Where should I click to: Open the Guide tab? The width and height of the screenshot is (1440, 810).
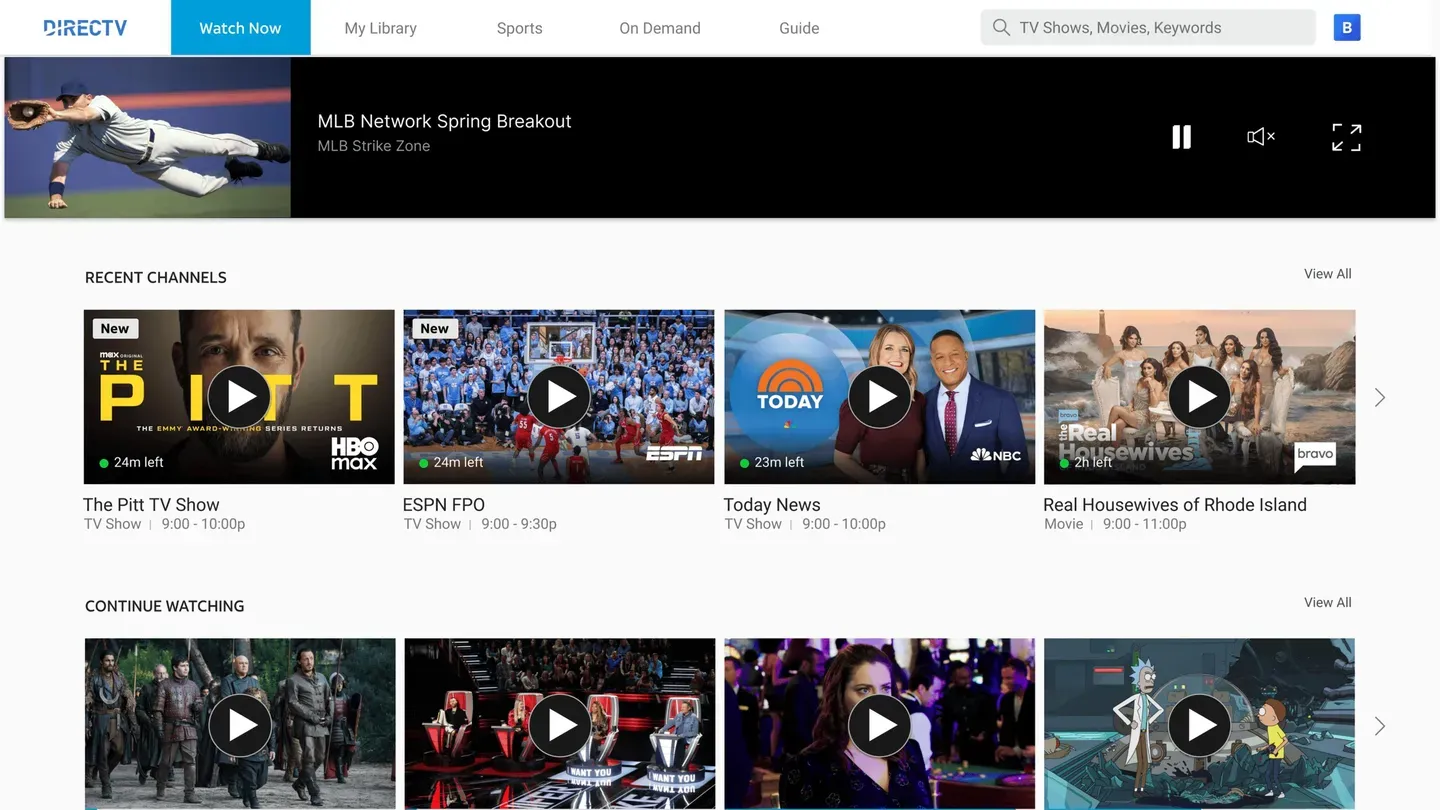tap(799, 28)
